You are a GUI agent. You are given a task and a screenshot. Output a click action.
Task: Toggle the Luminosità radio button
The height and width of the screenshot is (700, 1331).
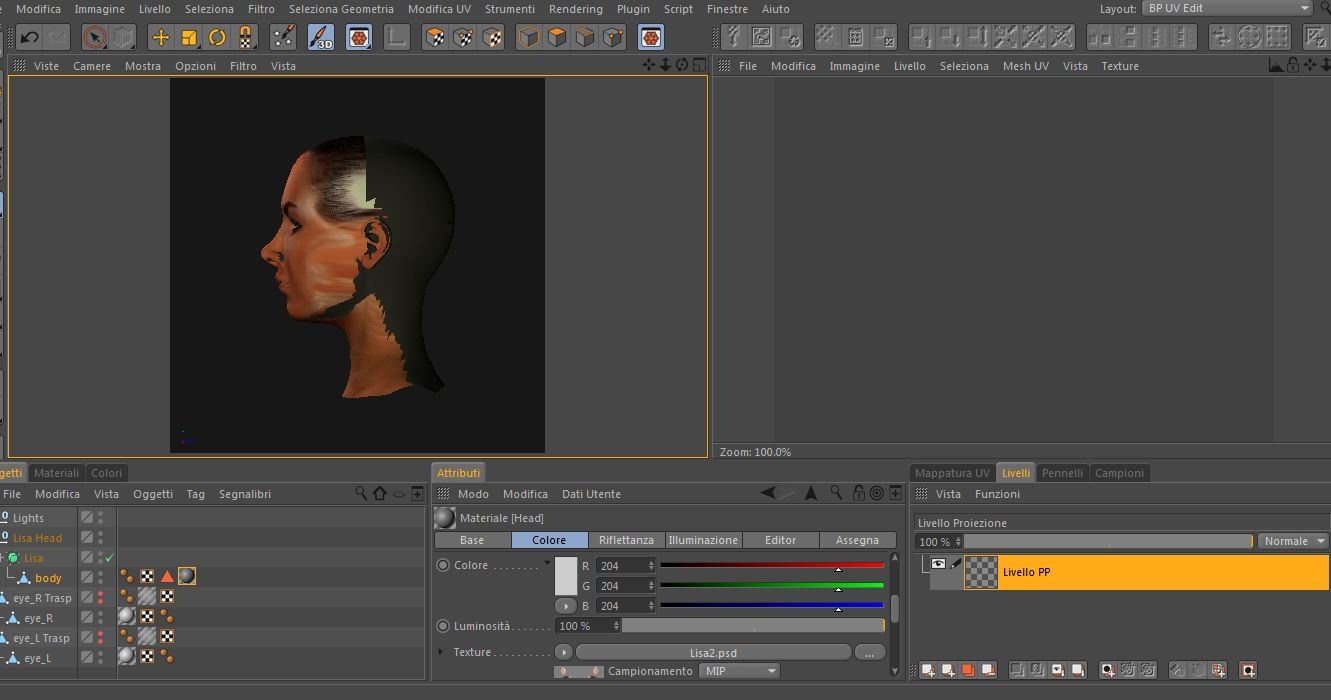click(443, 626)
